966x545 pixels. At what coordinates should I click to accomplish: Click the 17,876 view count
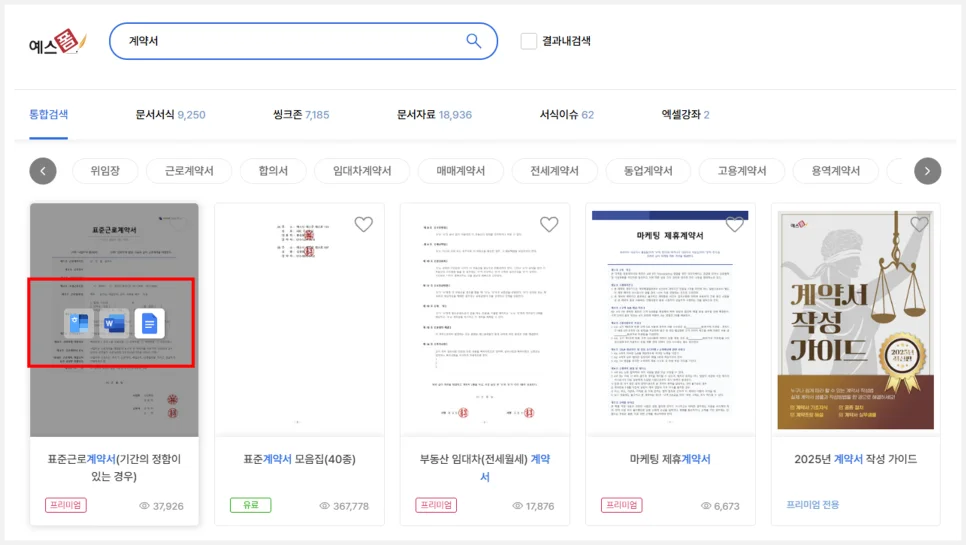click(x=540, y=506)
